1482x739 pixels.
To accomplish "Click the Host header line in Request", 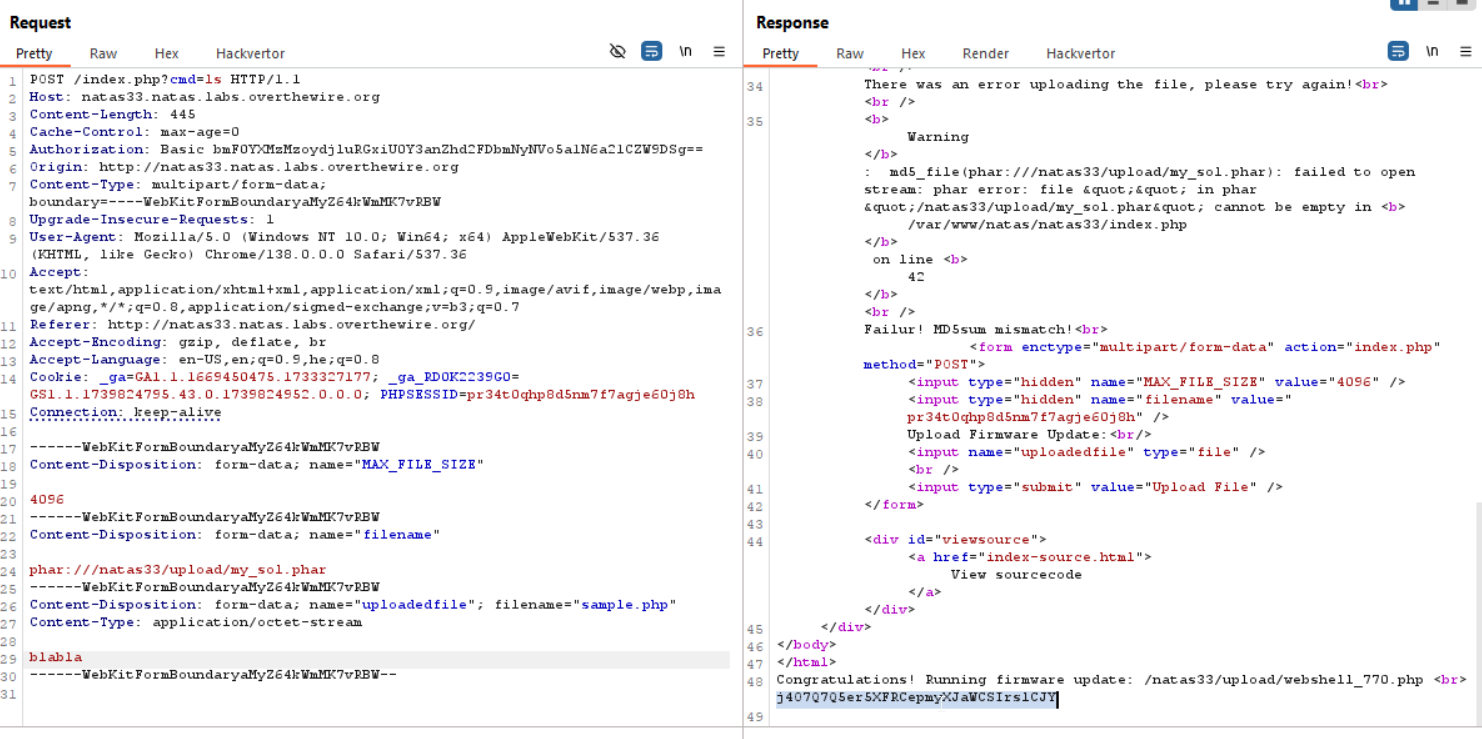I will point(205,97).
